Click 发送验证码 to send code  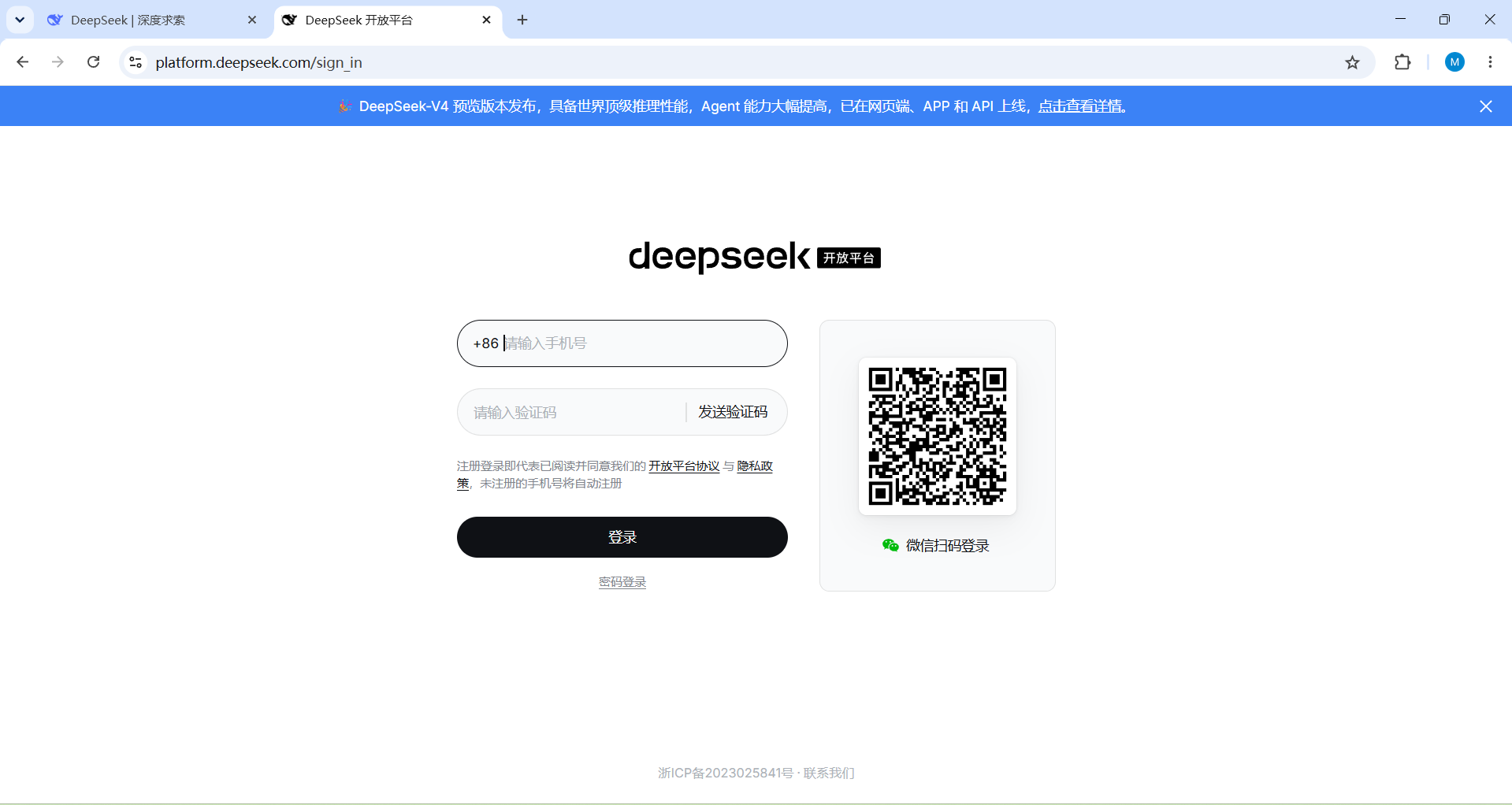coord(733,412)
